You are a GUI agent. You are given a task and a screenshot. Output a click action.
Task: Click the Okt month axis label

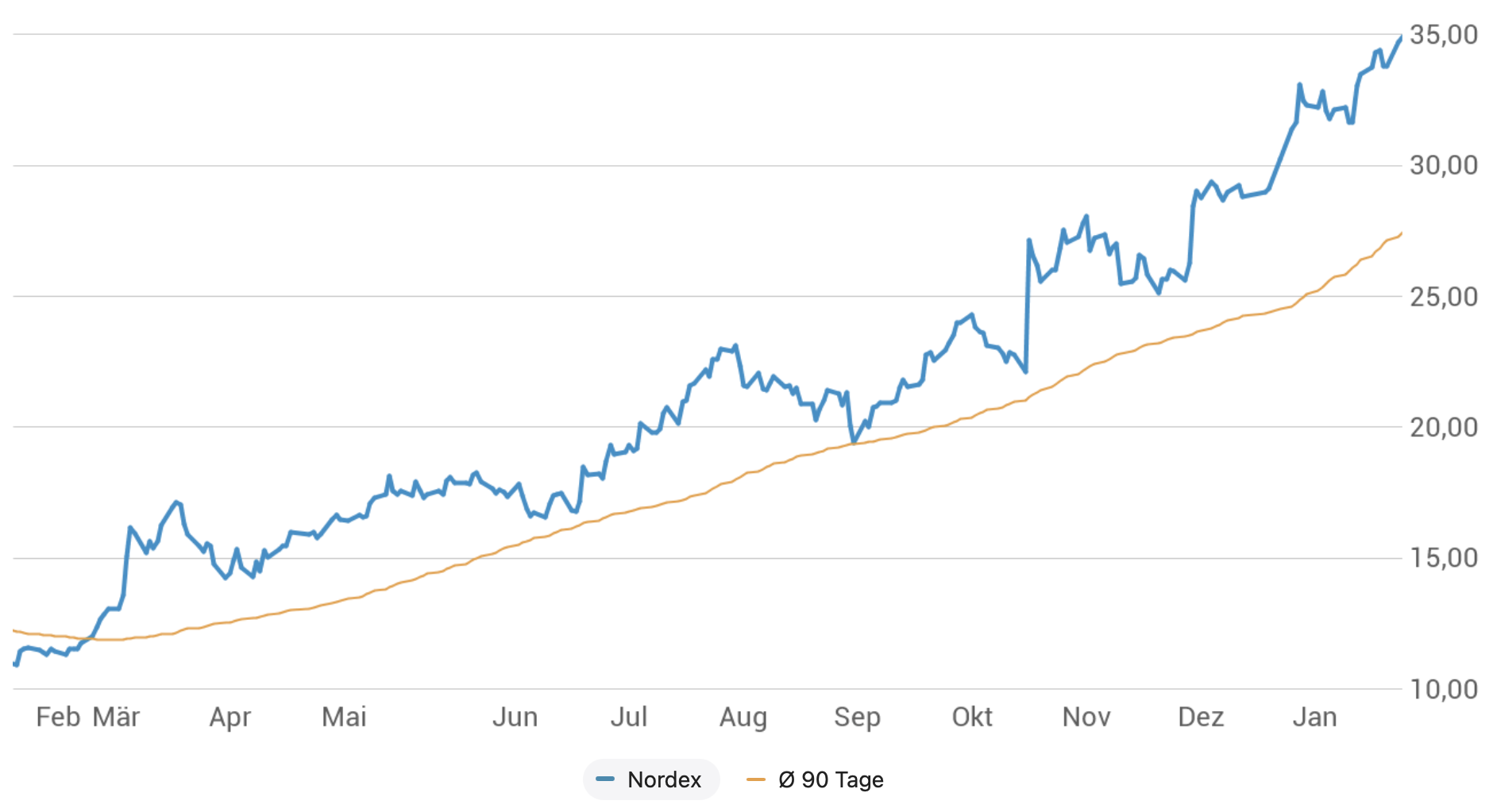tap(972, 717)
